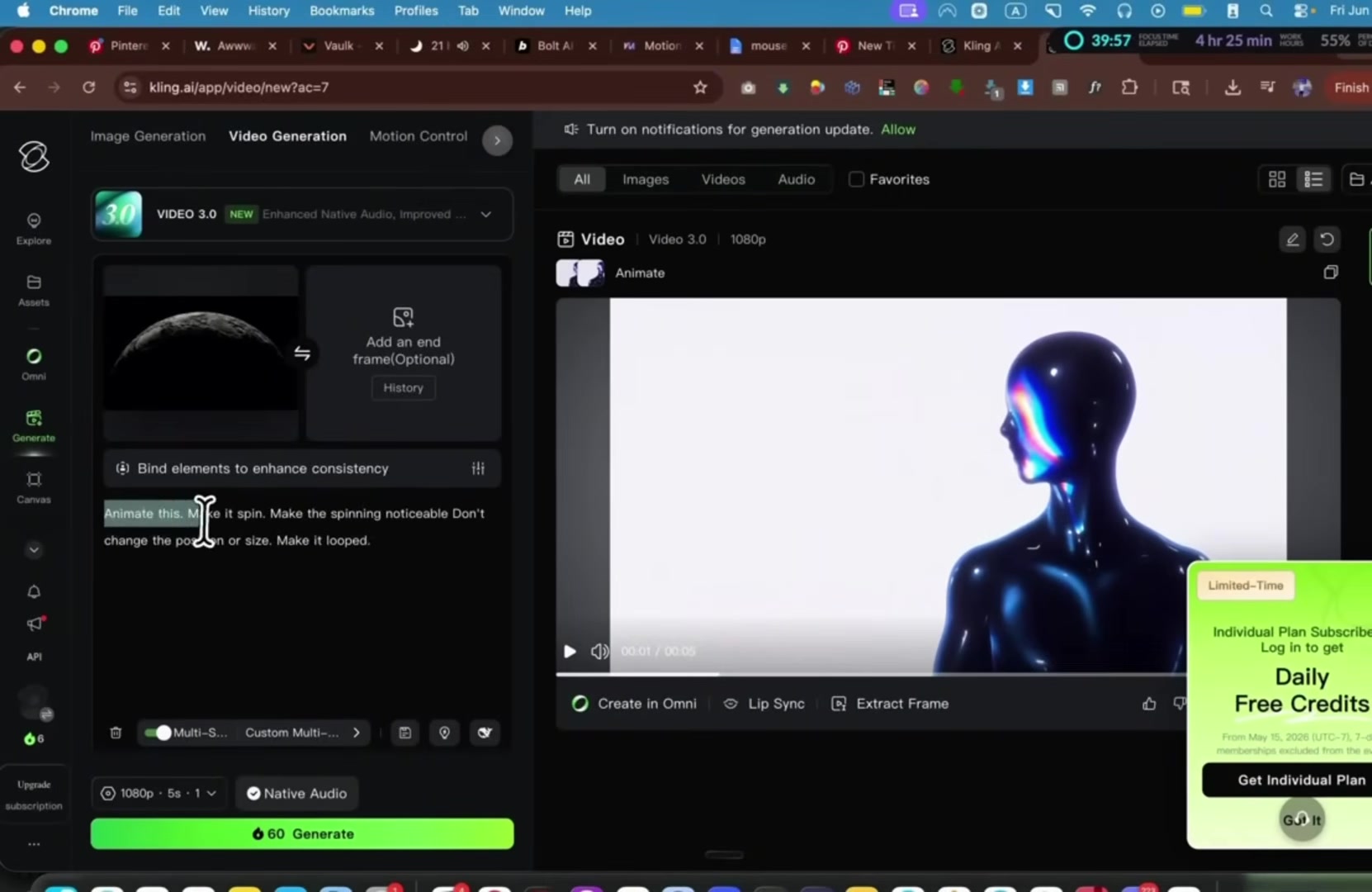Open the Canvas section in sidebar

pyautogui.click(x=33, y=487)
